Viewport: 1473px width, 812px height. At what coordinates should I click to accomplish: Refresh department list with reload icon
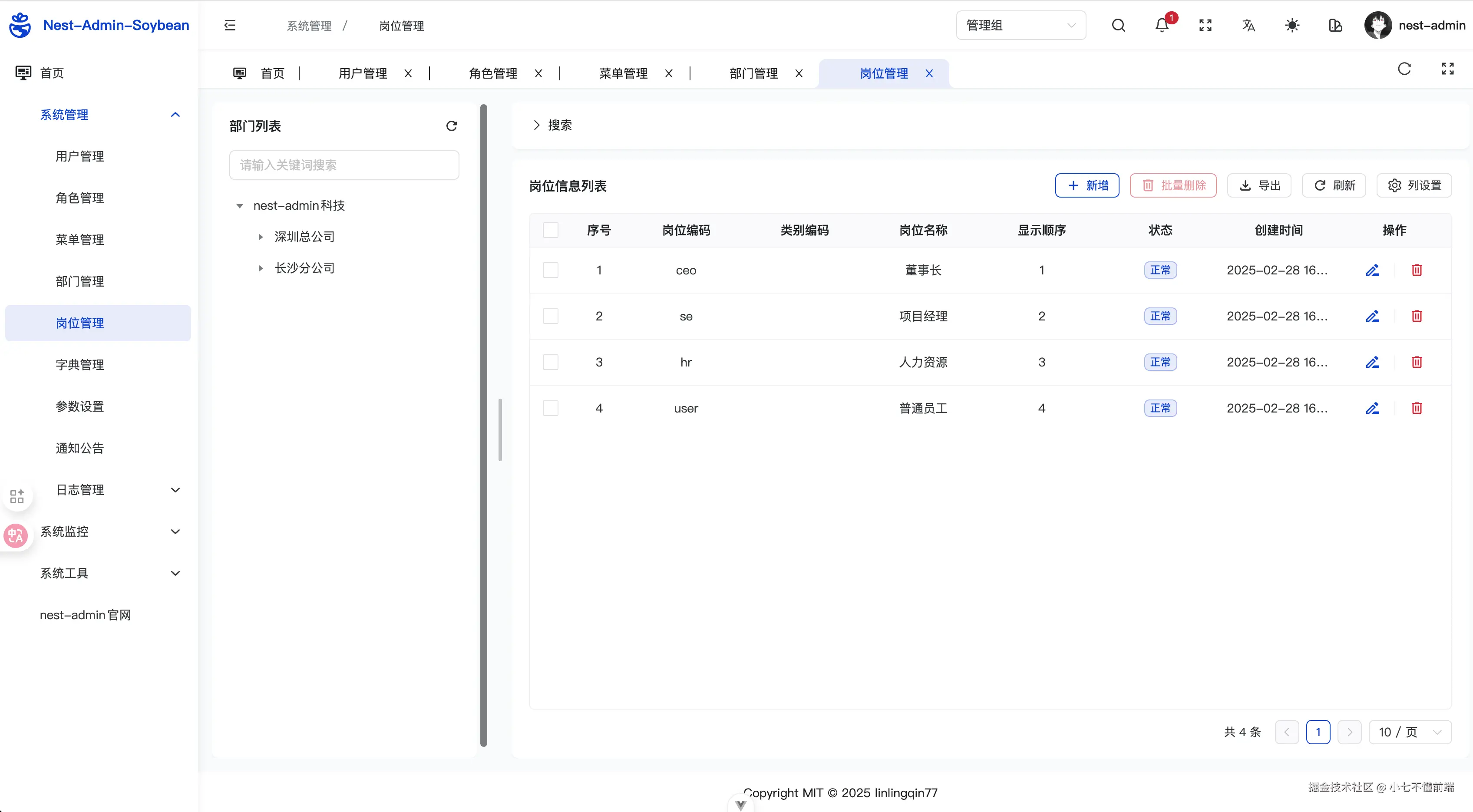point(451,126)
